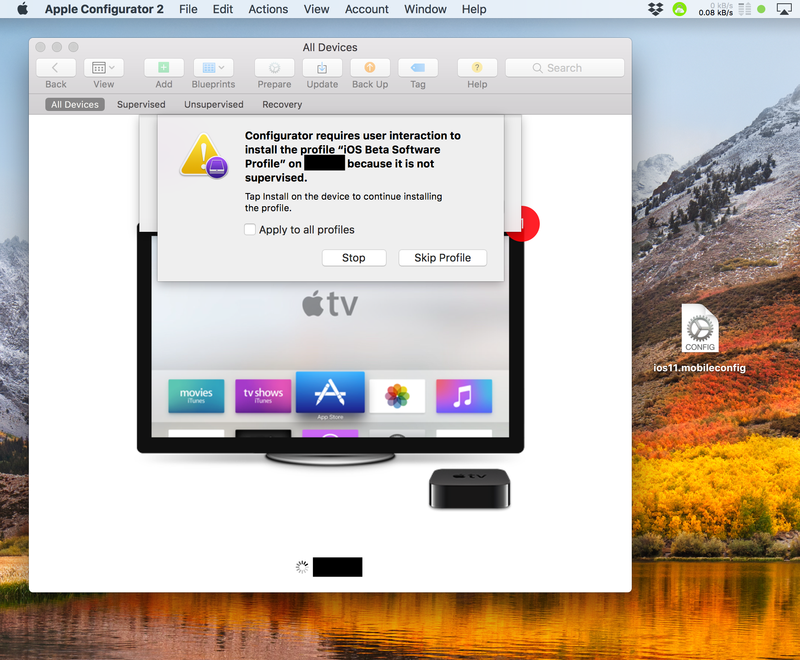
Task: Click the Prepare gear icon
Action: (274, 68)
